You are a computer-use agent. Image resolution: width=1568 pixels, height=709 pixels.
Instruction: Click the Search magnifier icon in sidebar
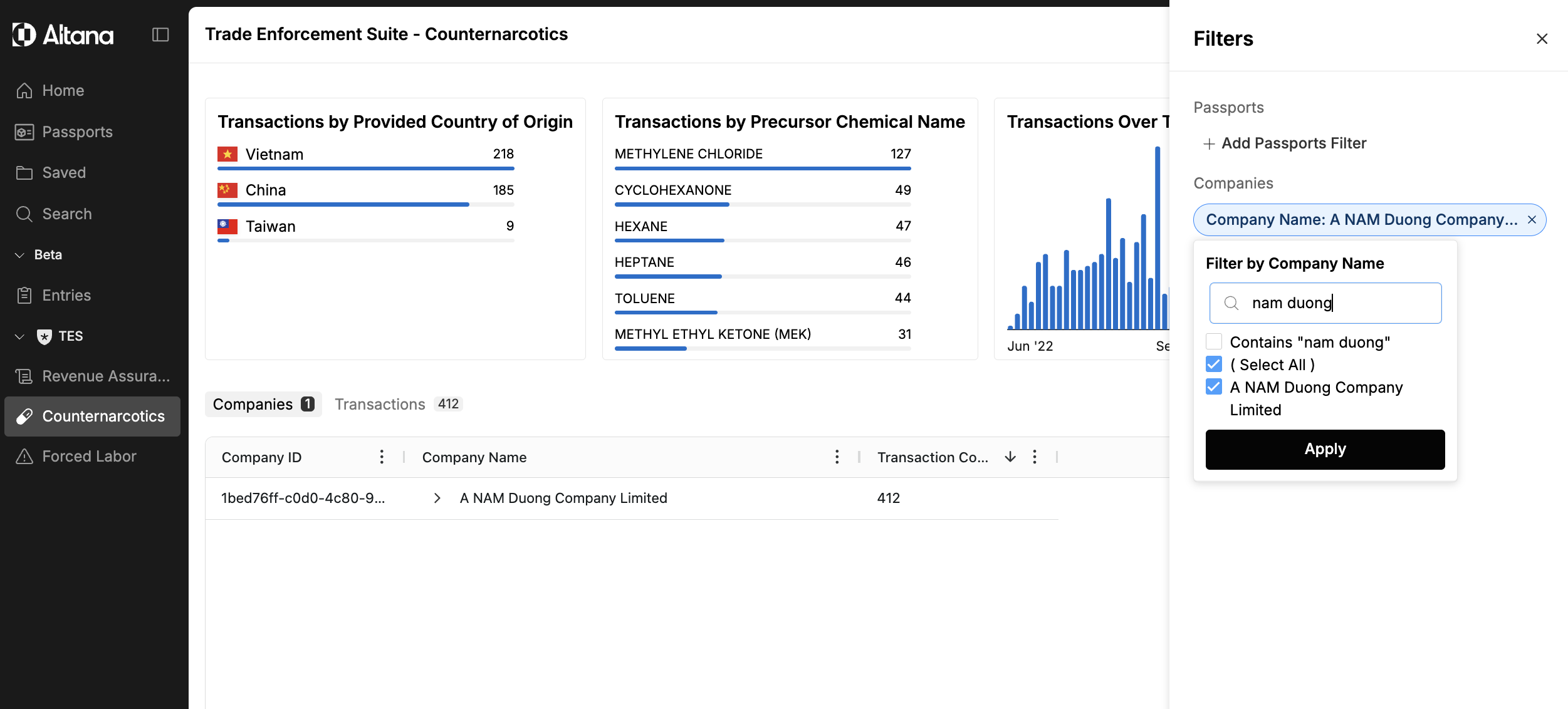point(24,214)
